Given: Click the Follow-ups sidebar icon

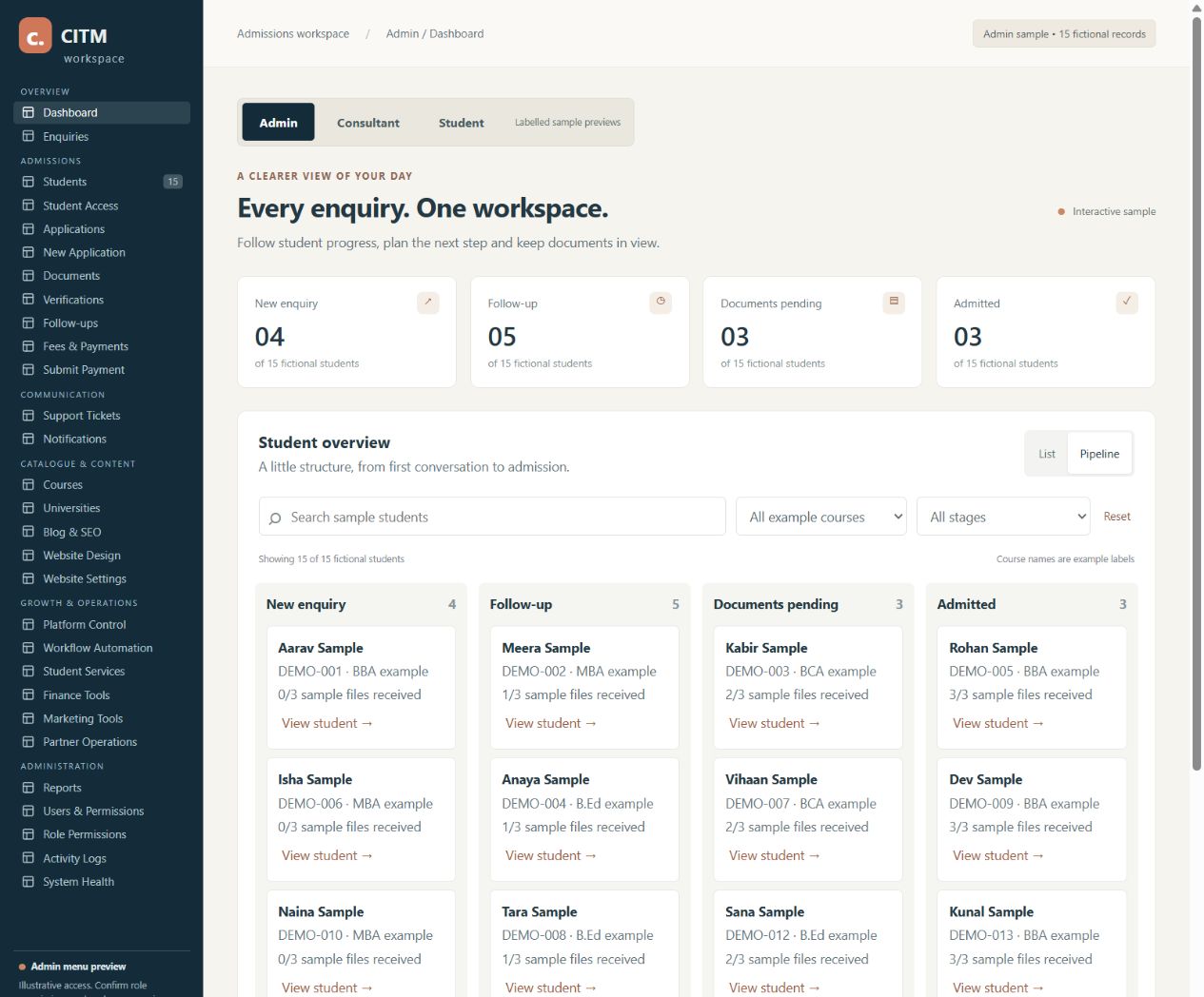Looking at the screenshot, I should (29, 323).
